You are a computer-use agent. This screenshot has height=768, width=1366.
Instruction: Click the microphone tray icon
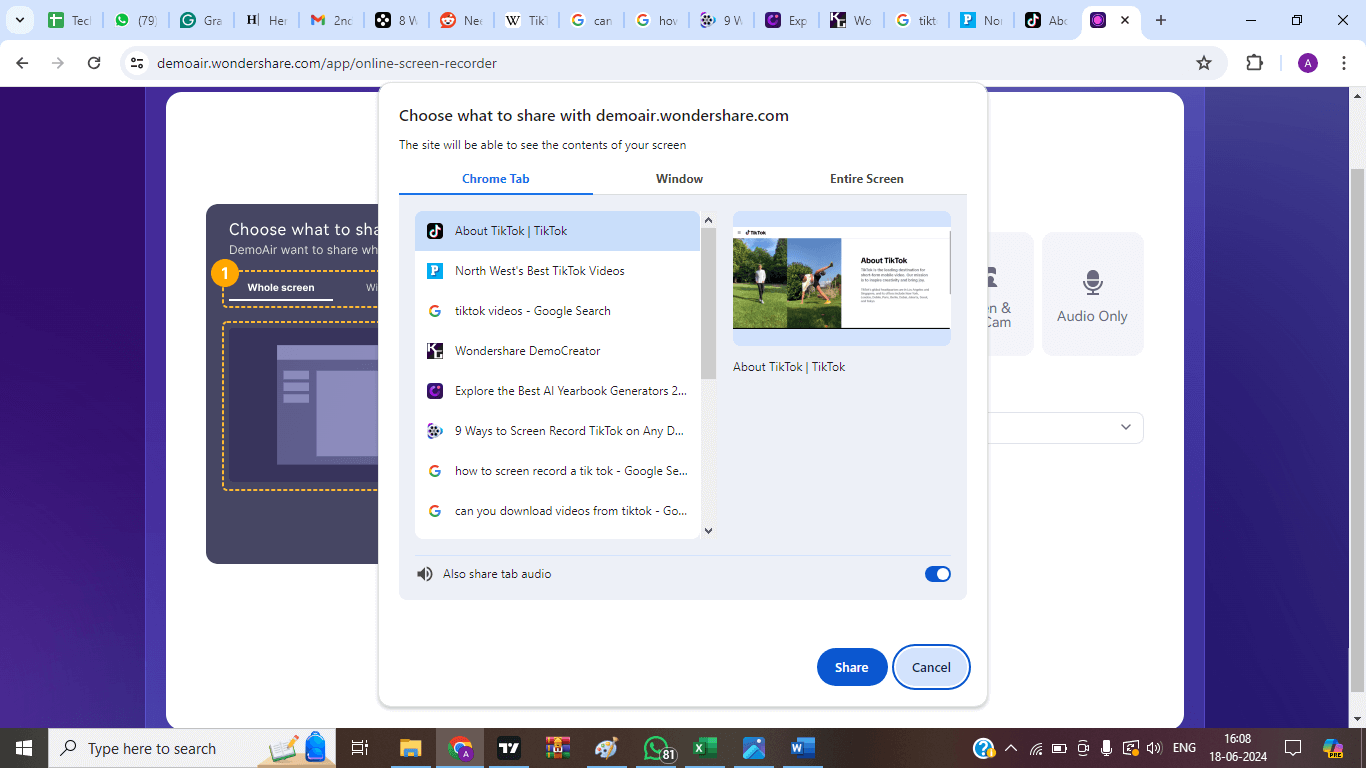[x=1107, y=748]
